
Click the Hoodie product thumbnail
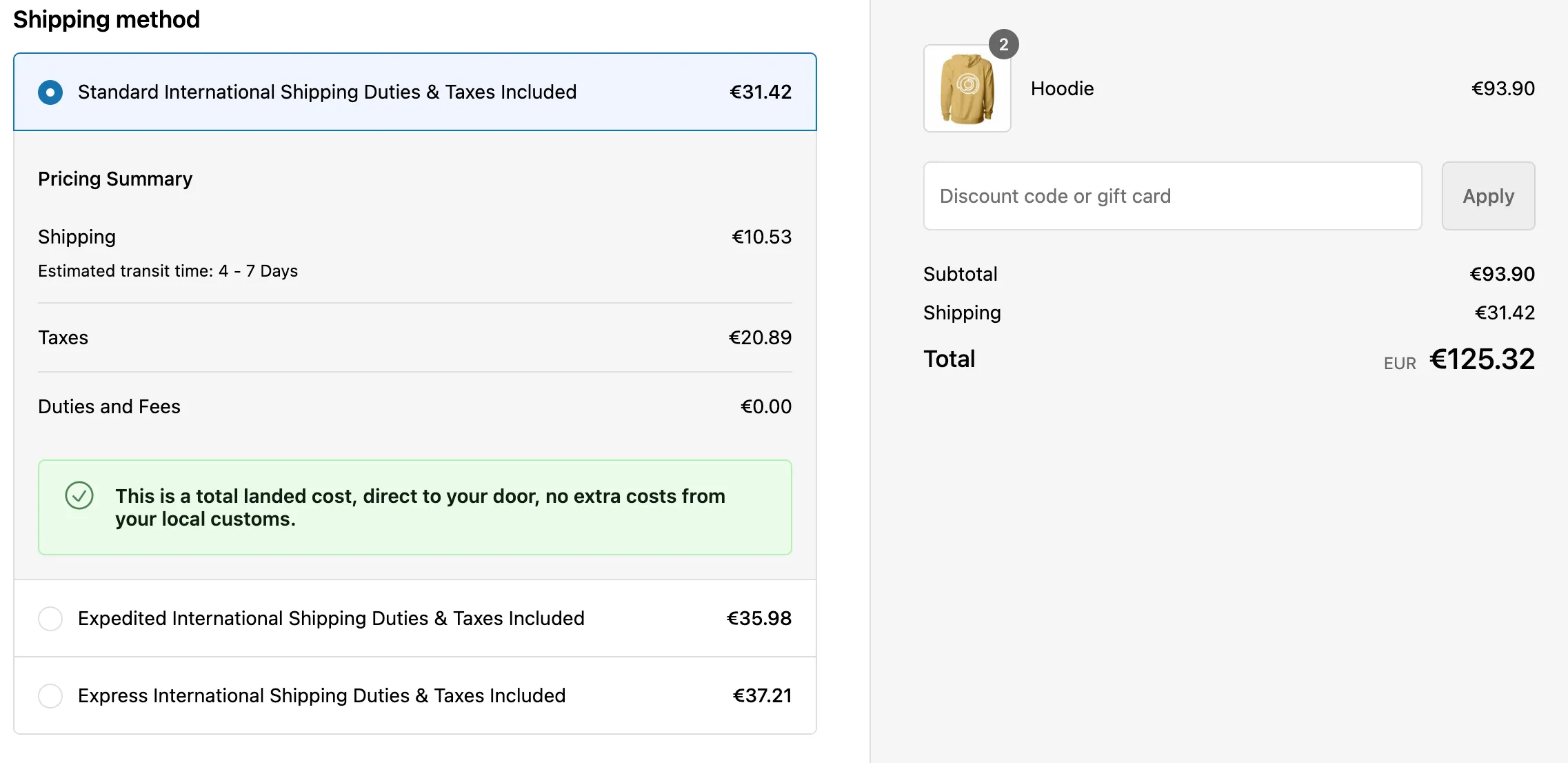[967, 89]
